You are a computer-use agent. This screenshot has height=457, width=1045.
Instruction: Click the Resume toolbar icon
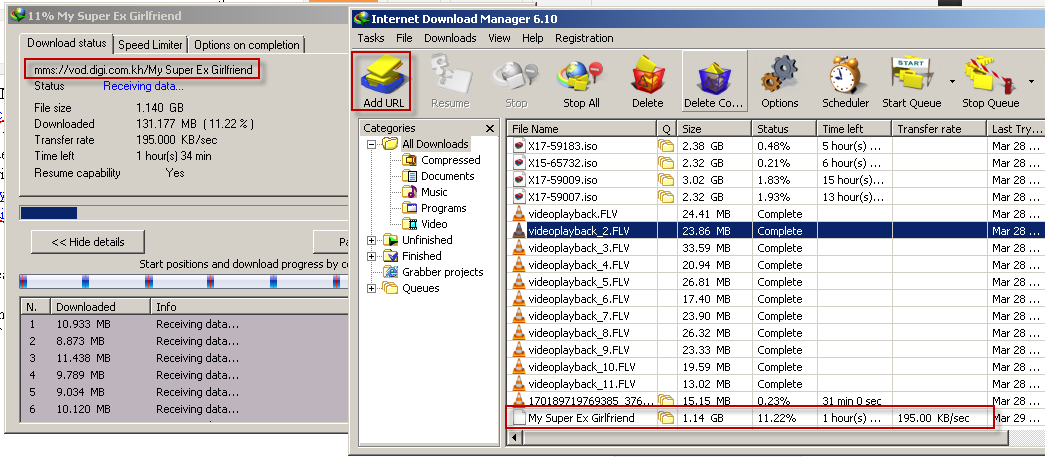point(450,81)
